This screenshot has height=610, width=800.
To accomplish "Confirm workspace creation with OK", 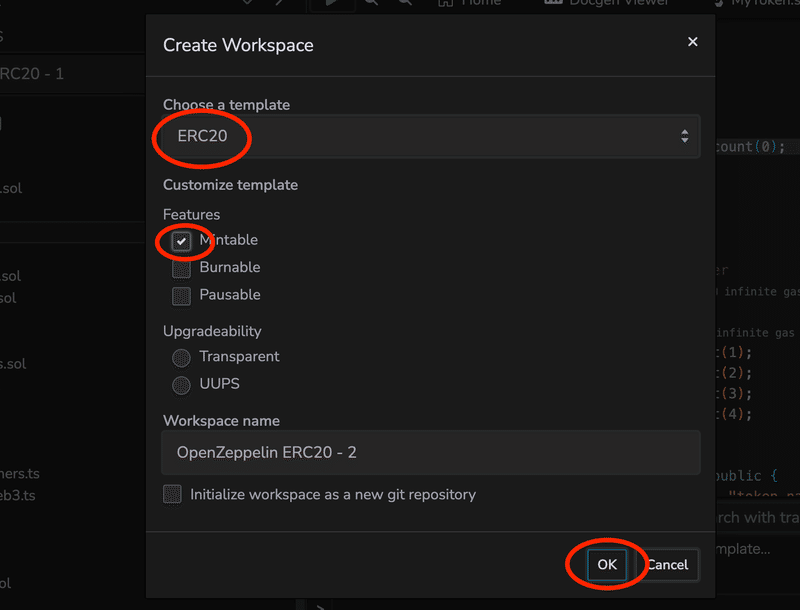I will [607, 565].
